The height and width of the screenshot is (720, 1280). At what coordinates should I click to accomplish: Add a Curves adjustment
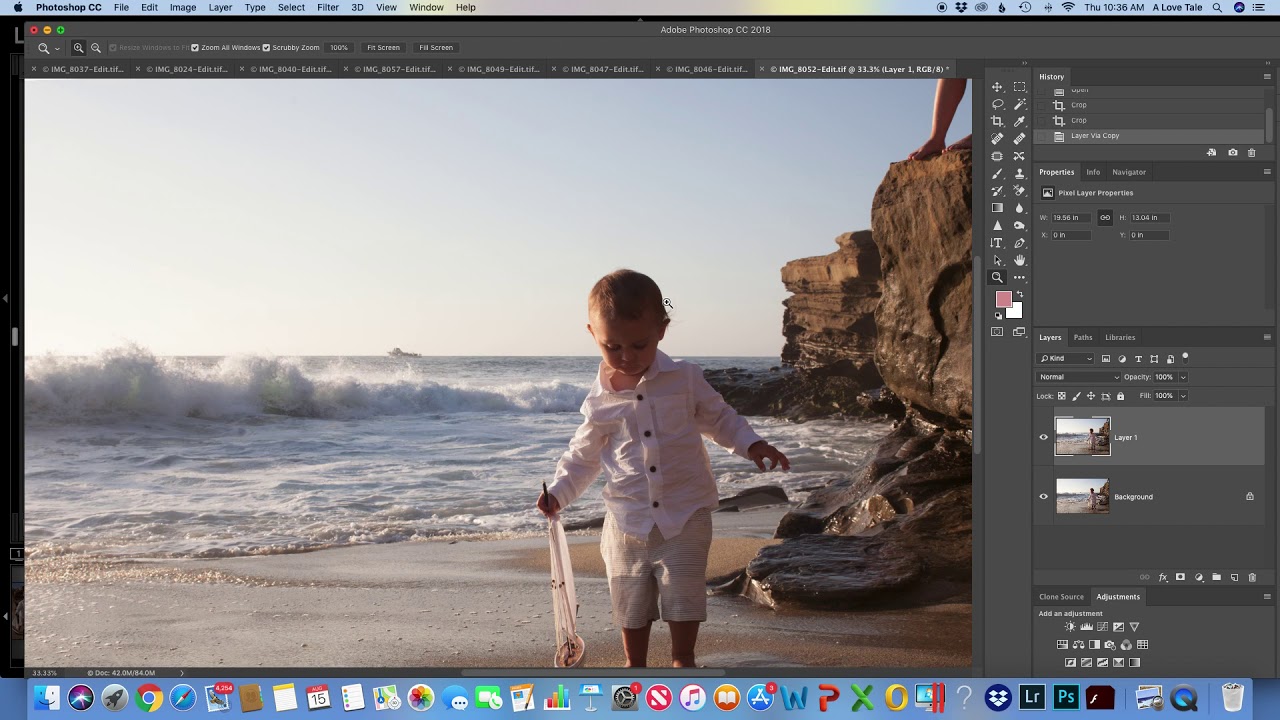[1102, 627]
